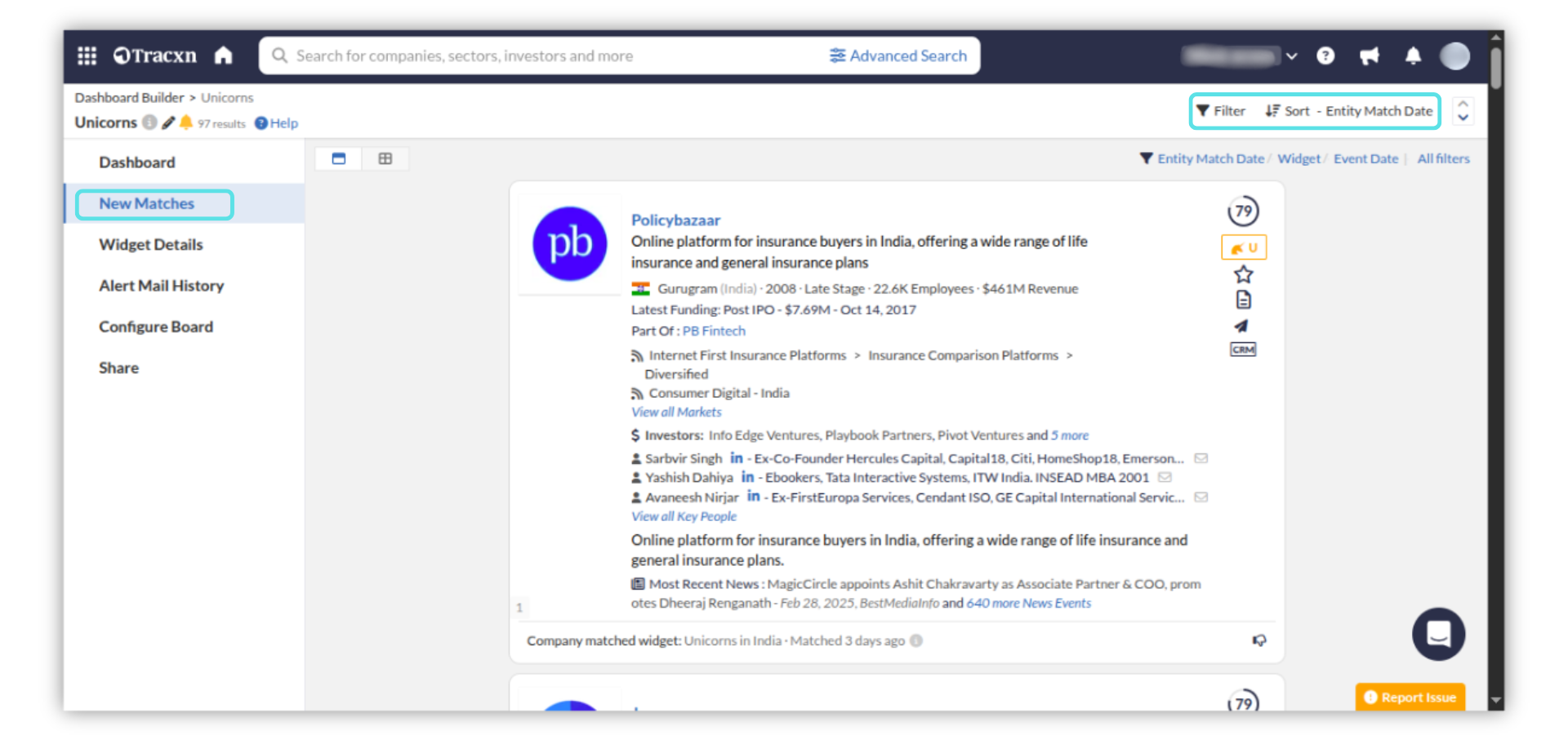The image size is (1568, 749).
Task: Add Policybazaar to CRM
Action: click(1243, 350)
